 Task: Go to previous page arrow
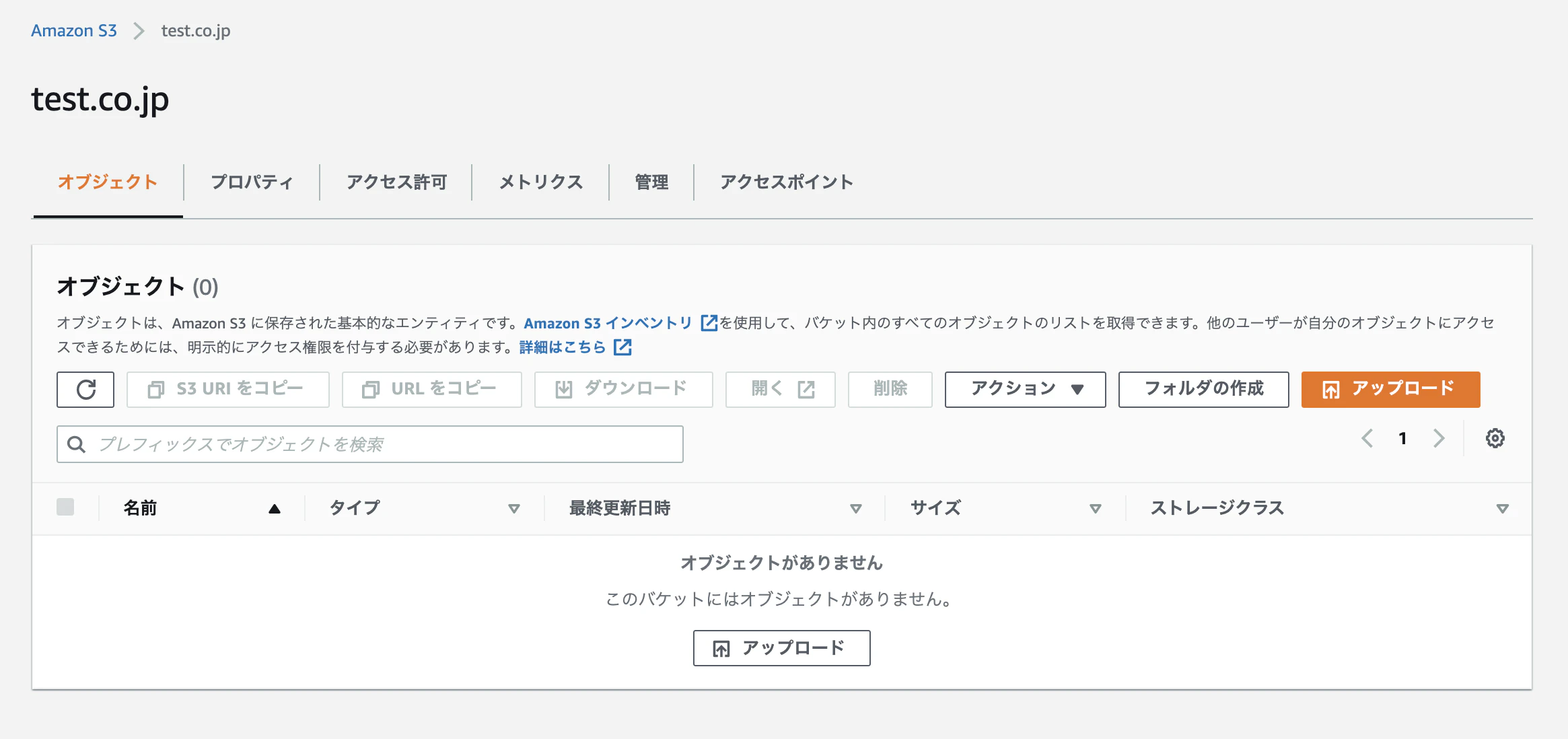click(x=1367, y=438)
